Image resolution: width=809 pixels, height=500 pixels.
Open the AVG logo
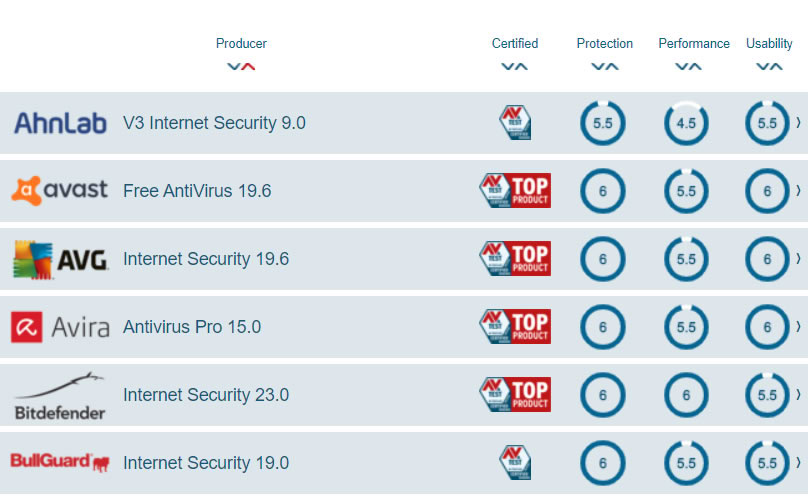click(60, 260)
